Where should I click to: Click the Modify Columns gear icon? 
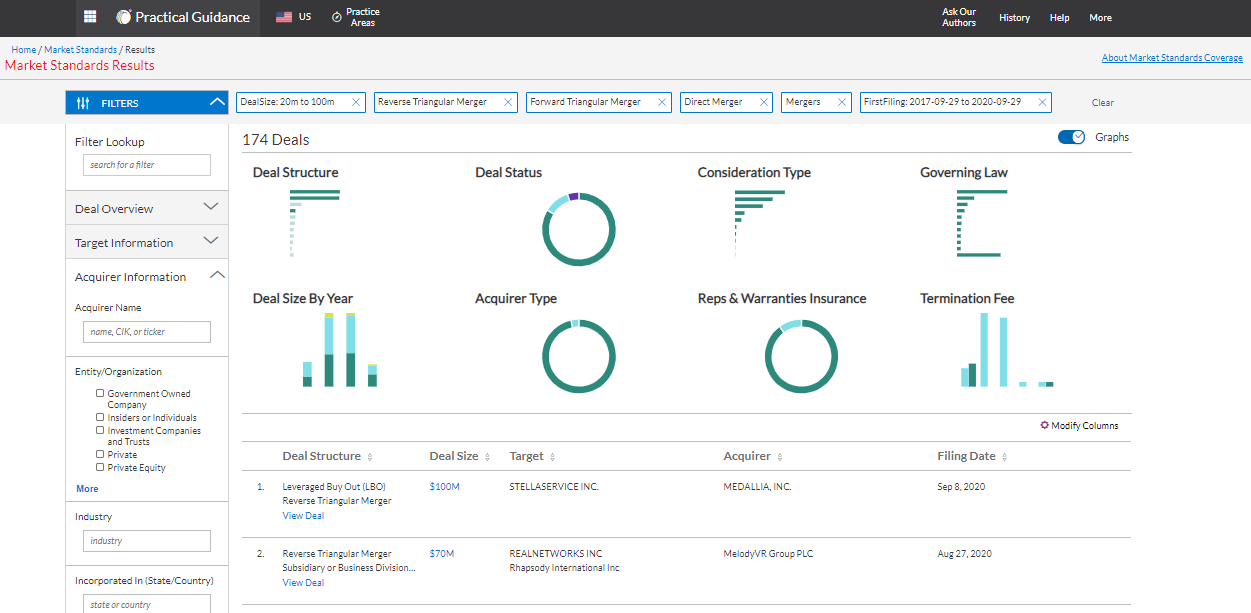1045,425
